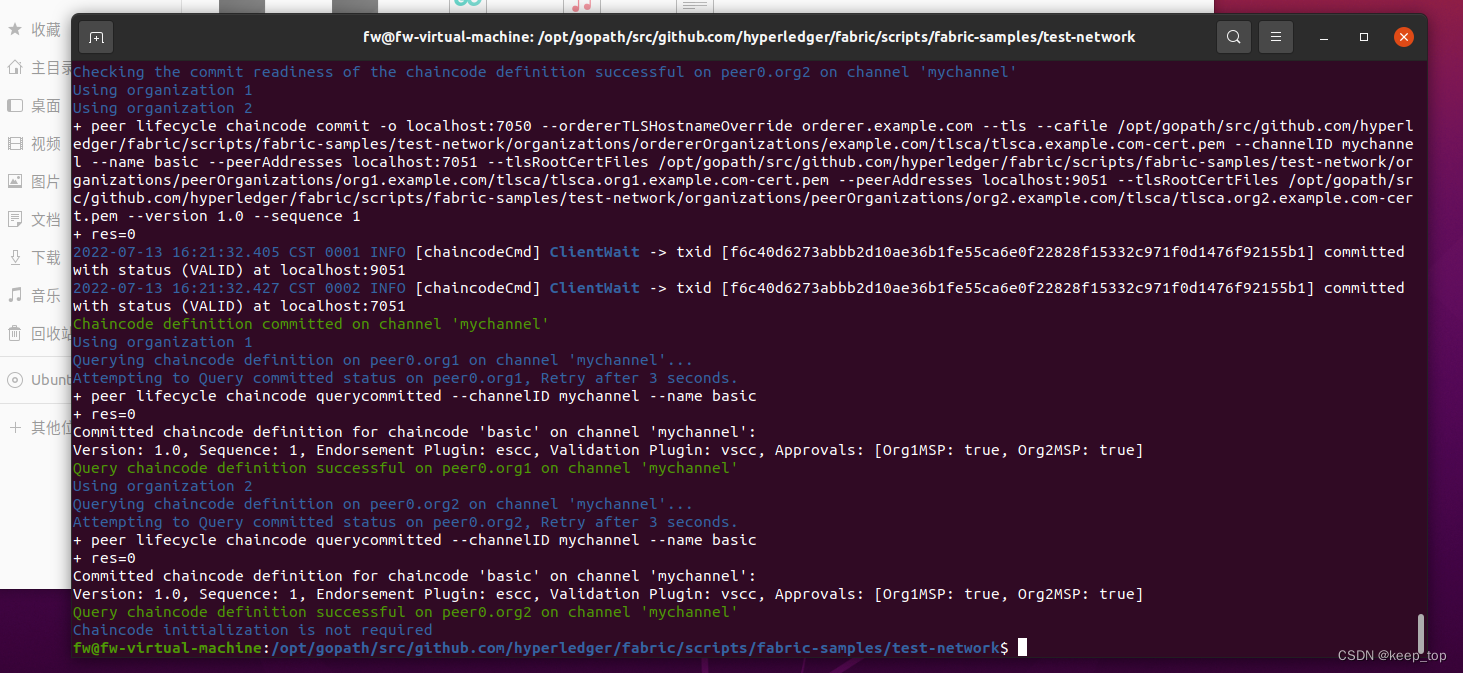1463x673 pixels.
Task: Click the terminal window title text
Action: [x=749, y=37]
